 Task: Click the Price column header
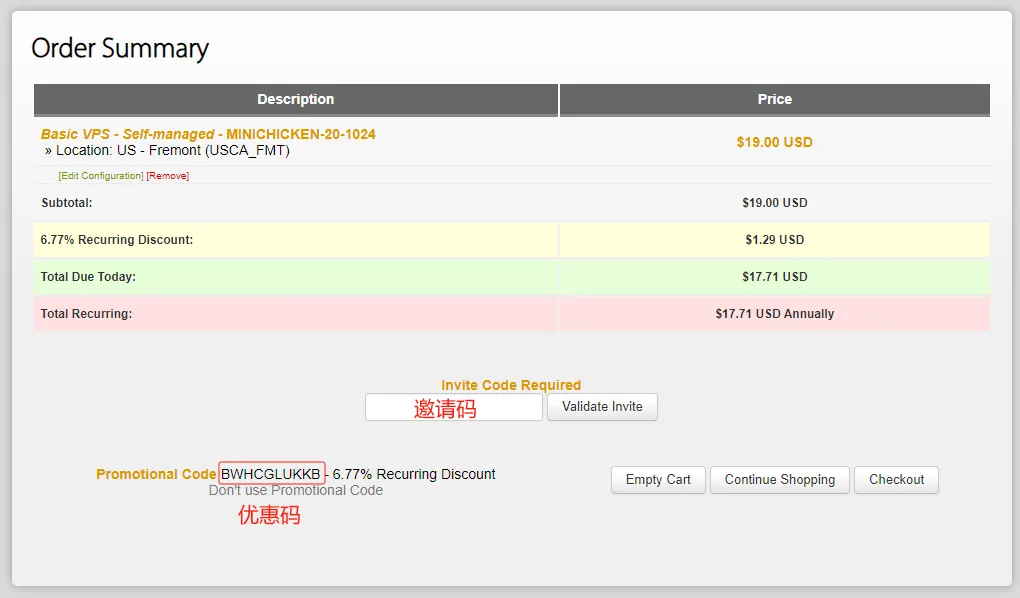coord(774,100)
